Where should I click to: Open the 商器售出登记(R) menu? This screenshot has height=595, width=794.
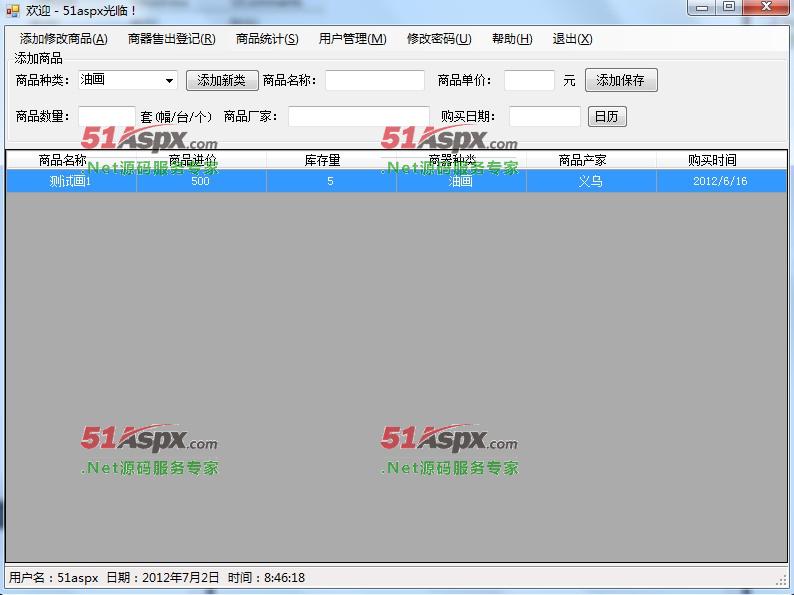coord(172,39)
